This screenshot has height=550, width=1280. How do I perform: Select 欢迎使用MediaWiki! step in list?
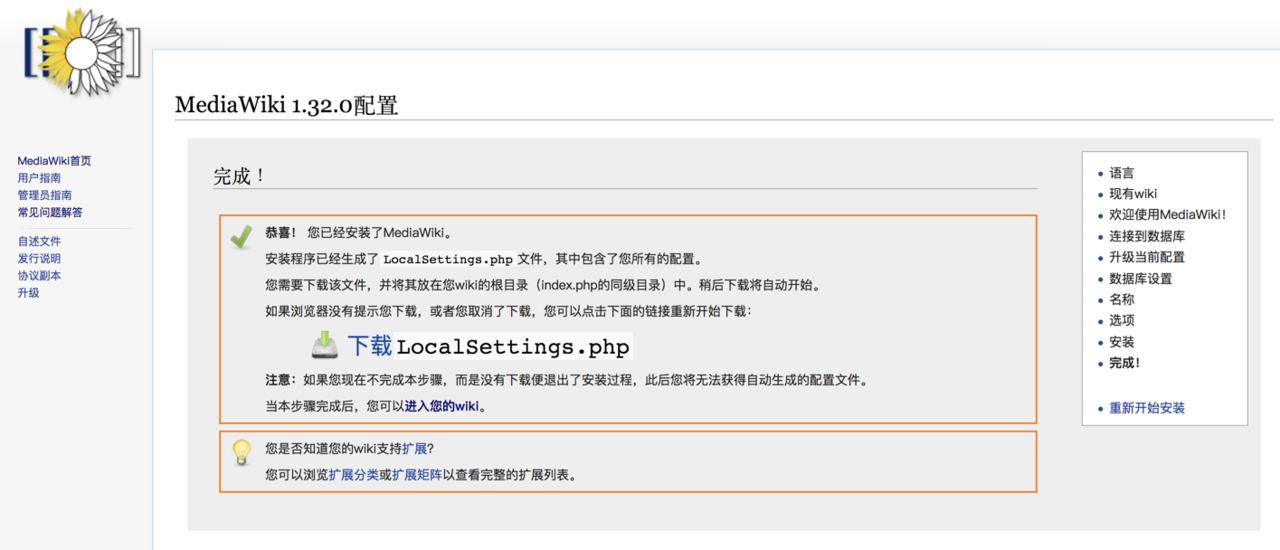pos(1167,214)
